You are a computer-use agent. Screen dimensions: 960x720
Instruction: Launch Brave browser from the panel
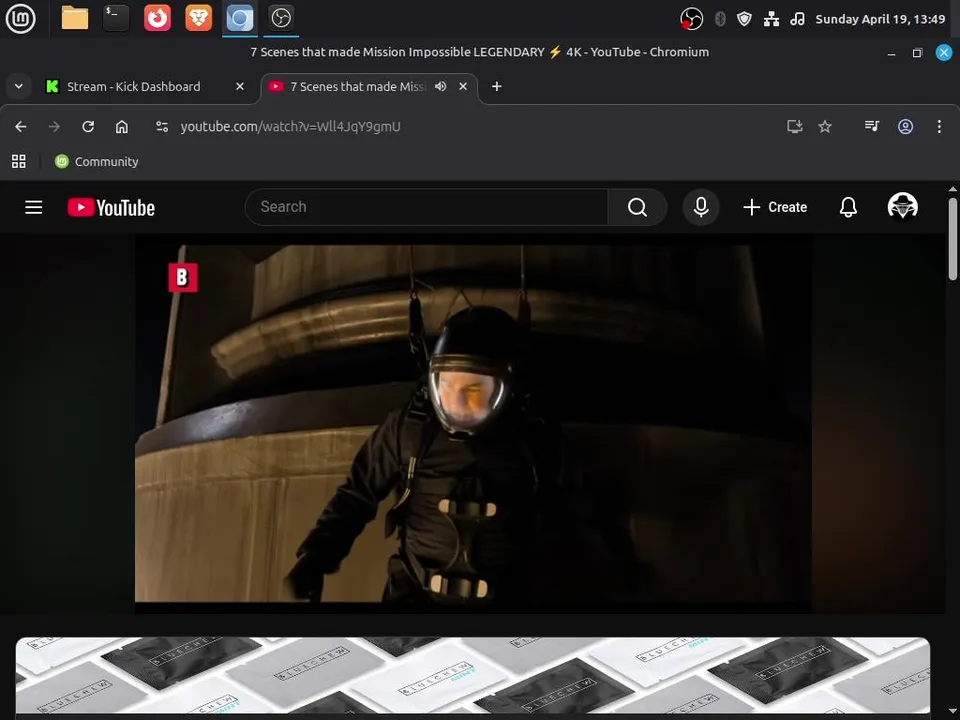click(x=198, y=18)
